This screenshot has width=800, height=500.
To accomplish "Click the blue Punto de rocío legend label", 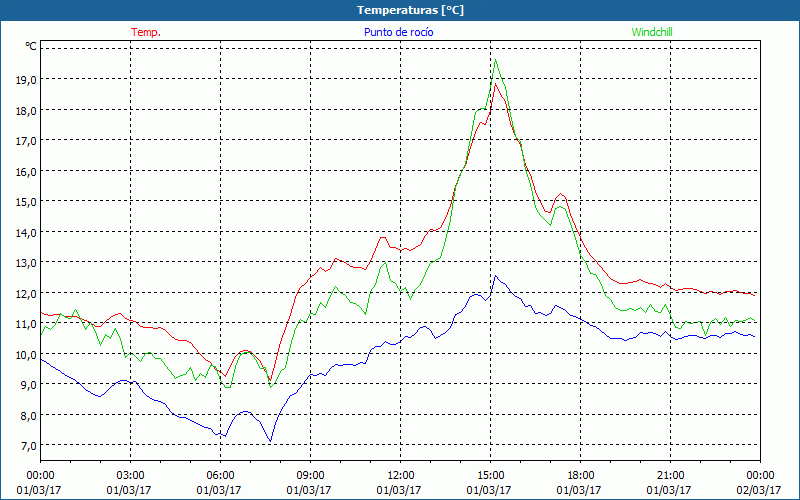I will click(x=398, y=32).
